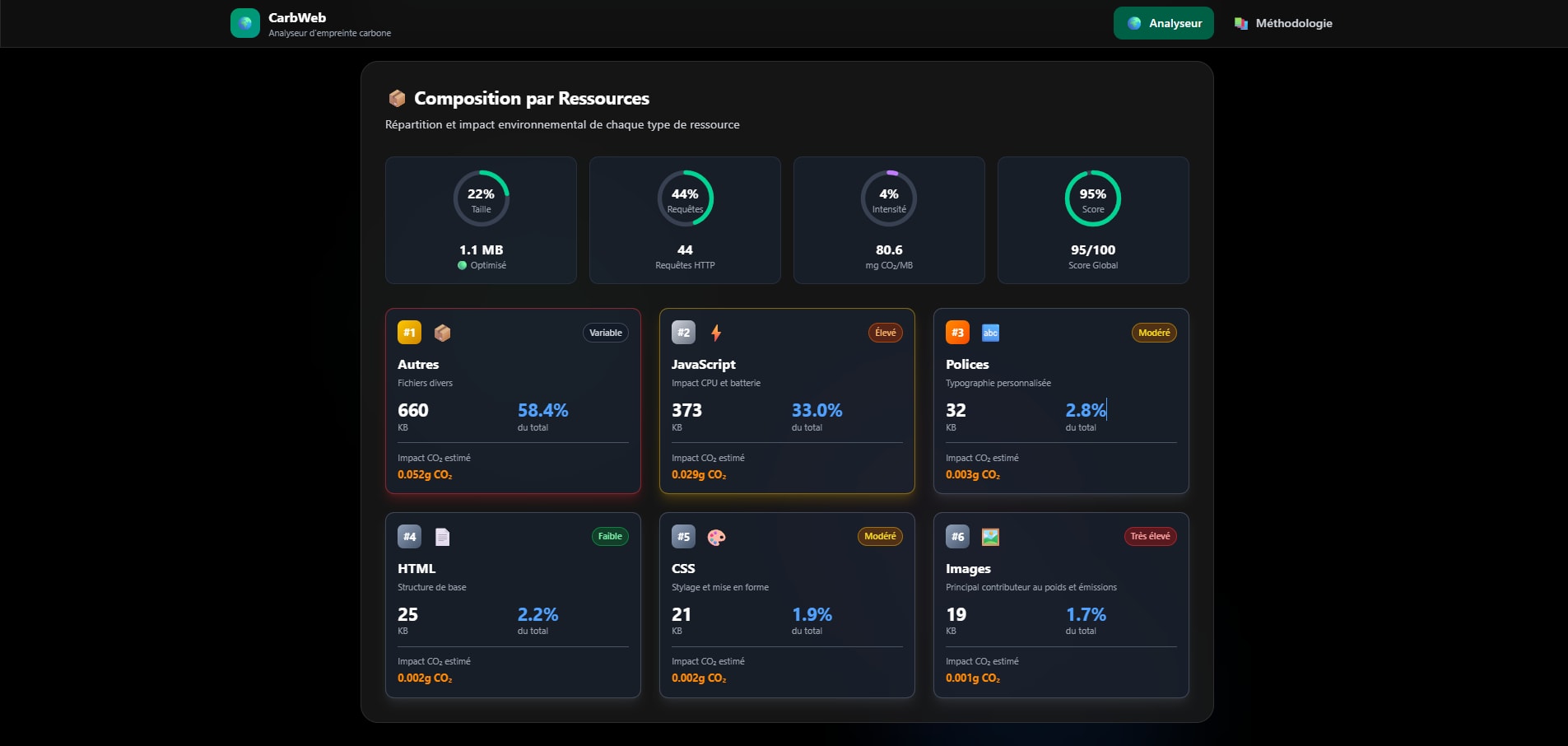Click the 0.029g CO₂ impact value

point(699,475)
